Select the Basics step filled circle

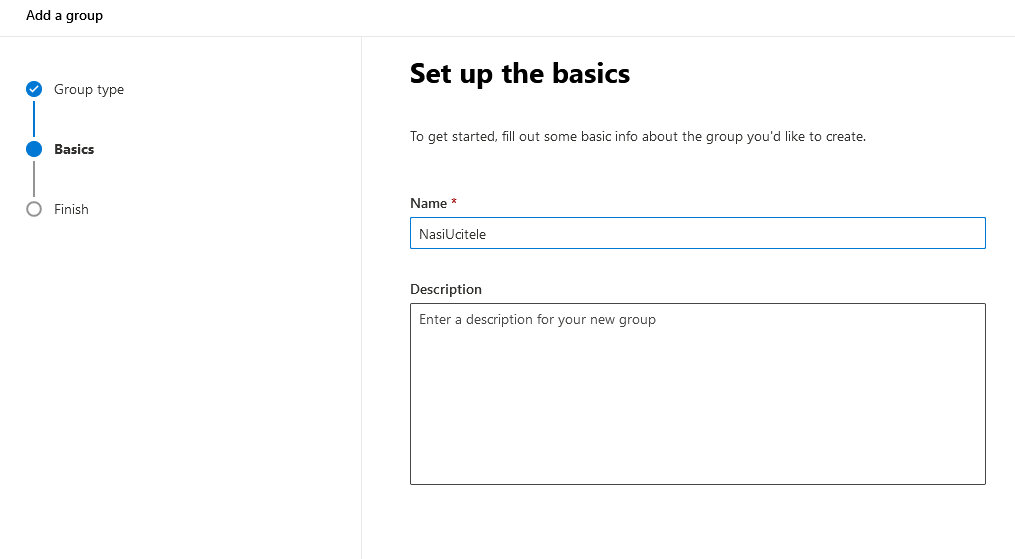pos(34,149)
